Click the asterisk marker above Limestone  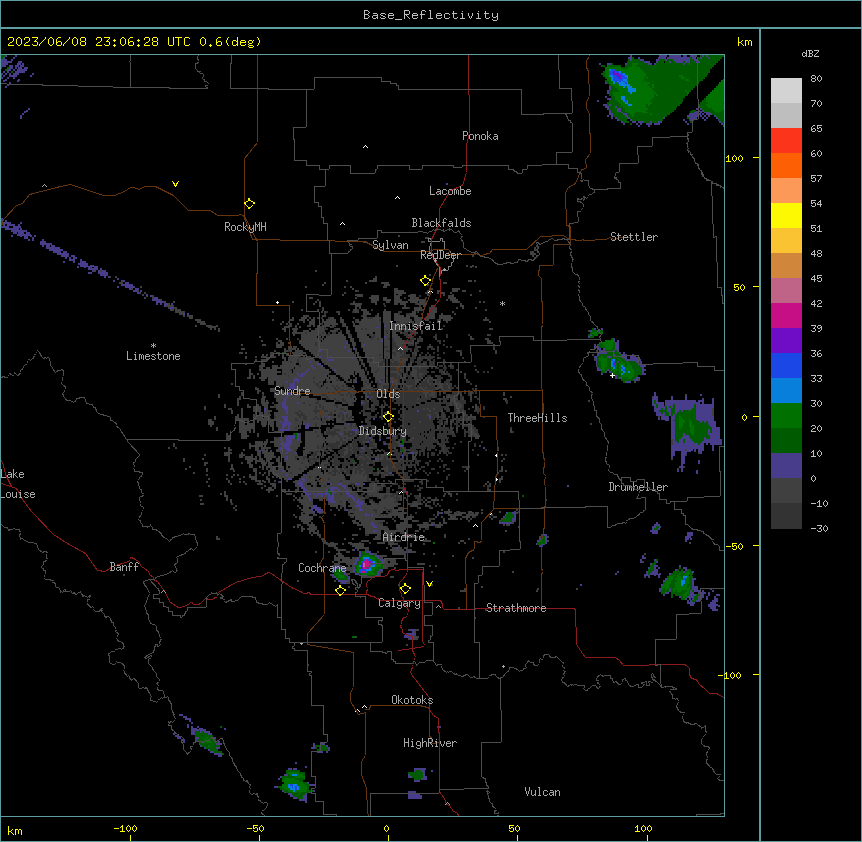click(x=153, y=345)
